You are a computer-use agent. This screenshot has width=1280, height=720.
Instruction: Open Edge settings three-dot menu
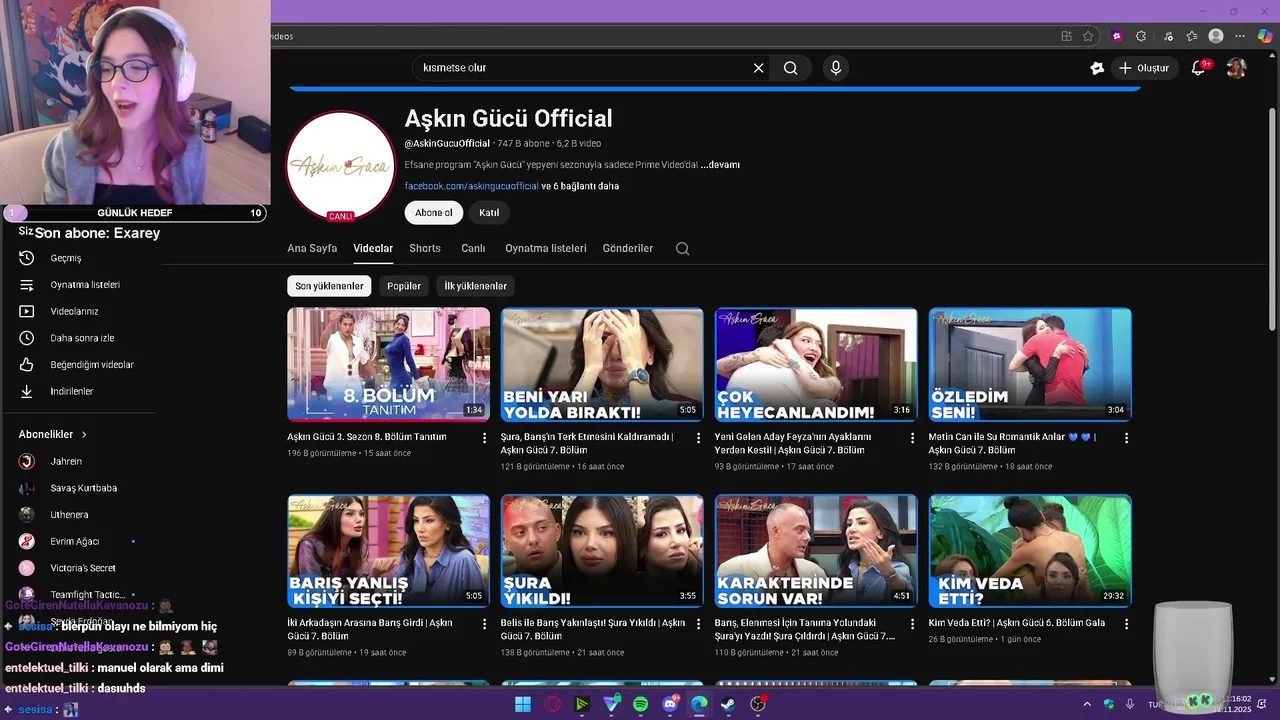pyautogui.click(x=1241, y=36)
